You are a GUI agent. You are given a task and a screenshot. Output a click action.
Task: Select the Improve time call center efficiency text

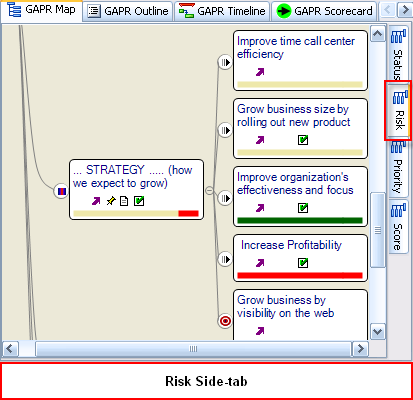tap(296, 47)
